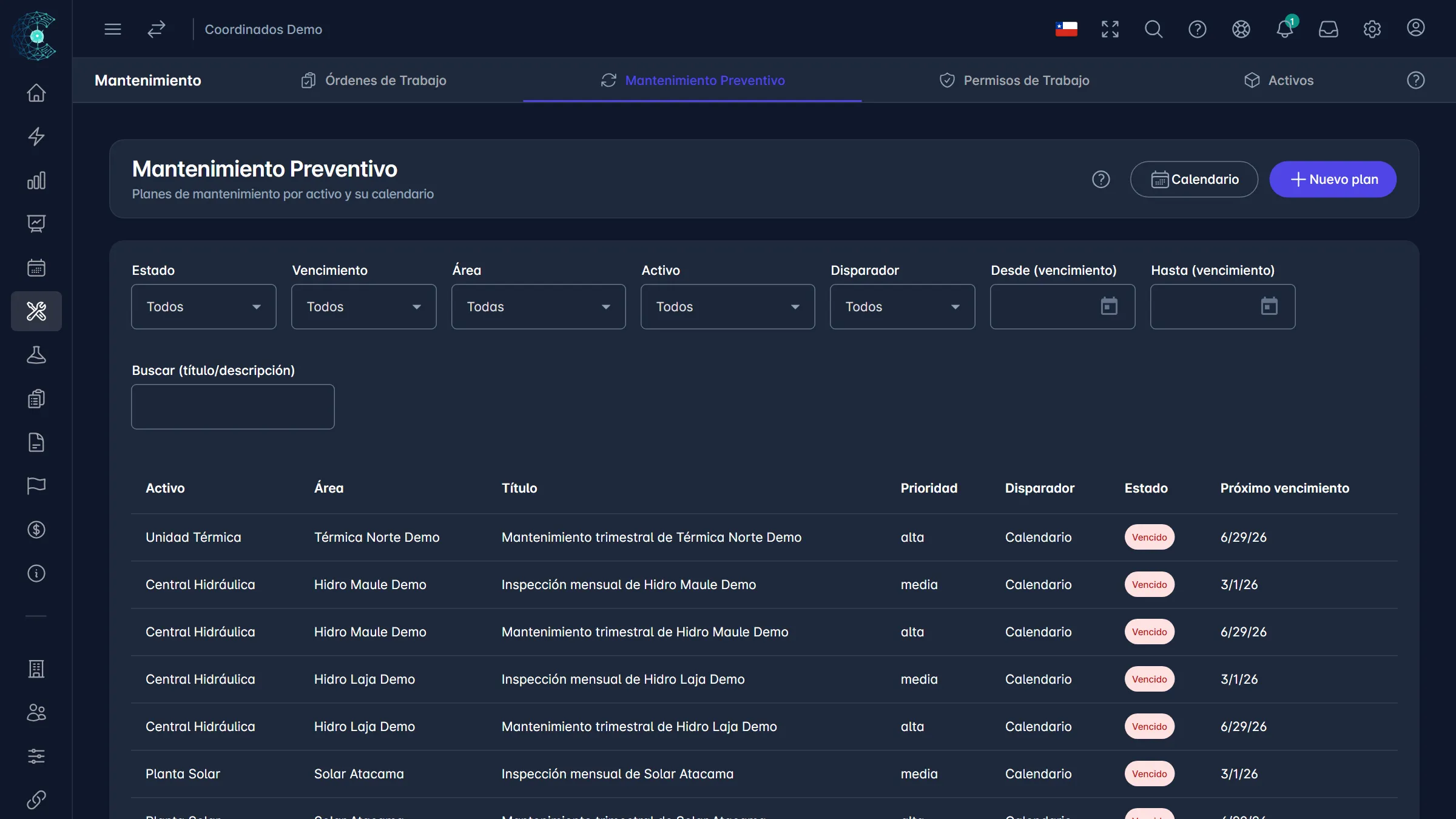Open the users group sidebar icon
The width and height of the screenshot is (1456, 819).
pyautogui.click(x=36, y=713)
